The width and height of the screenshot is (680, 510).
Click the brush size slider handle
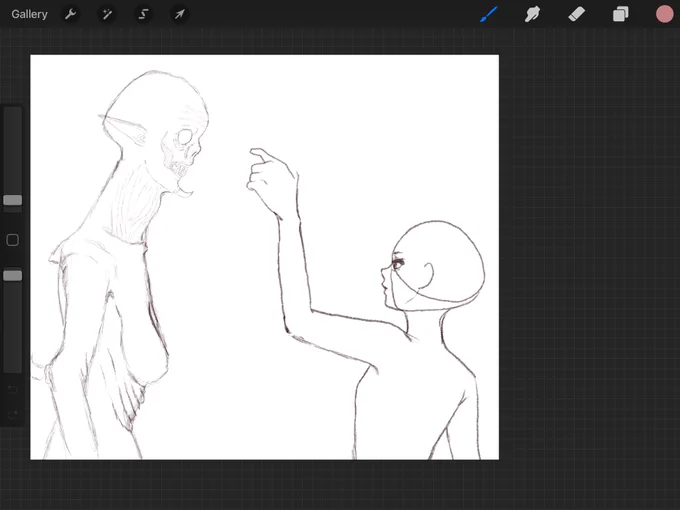[x=13, y=200]
